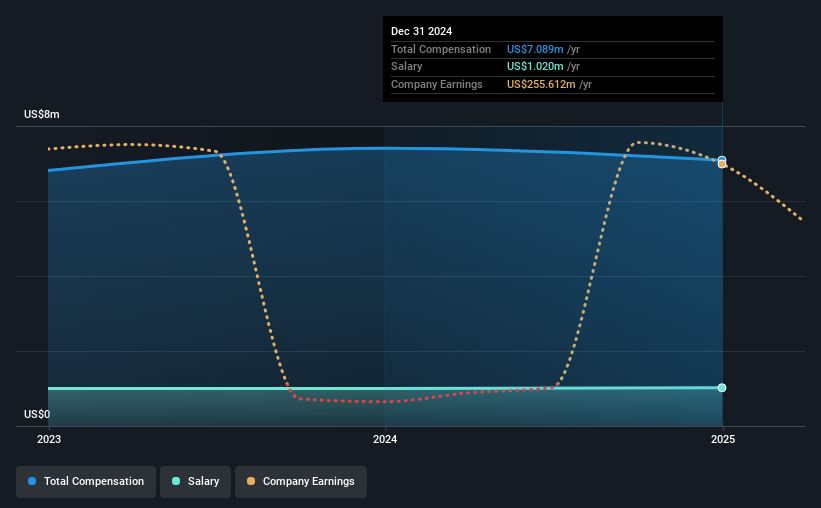This screenshot has width=821, height=508.
Task: Select the blue Total Compensation data point marker
Action: point(722,160)
